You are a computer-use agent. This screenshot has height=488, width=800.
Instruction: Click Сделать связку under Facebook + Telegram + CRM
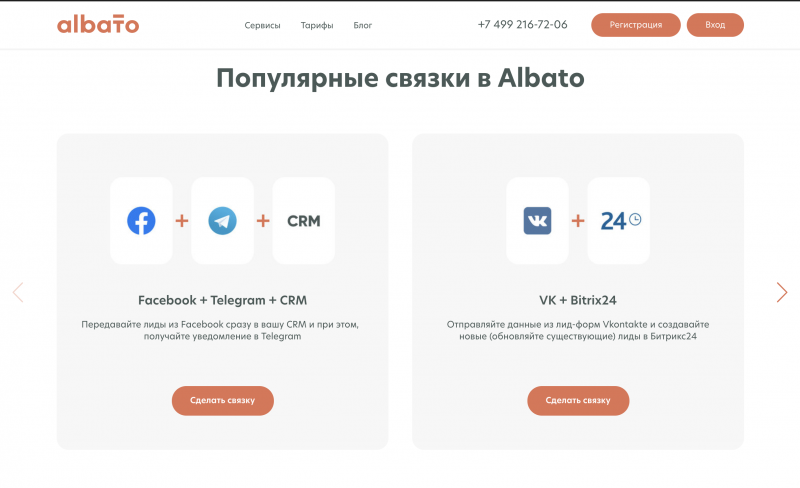click(x=222, y=400)
